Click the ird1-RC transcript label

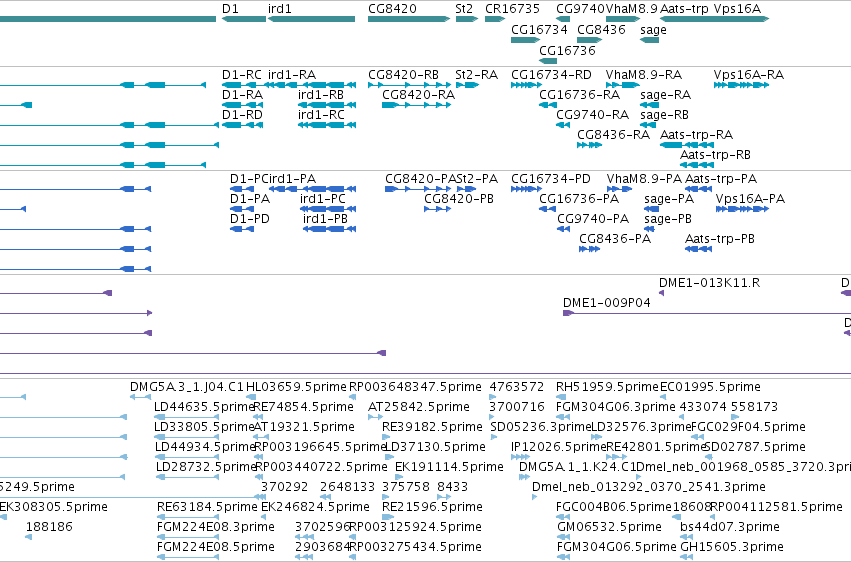point(321,114)
